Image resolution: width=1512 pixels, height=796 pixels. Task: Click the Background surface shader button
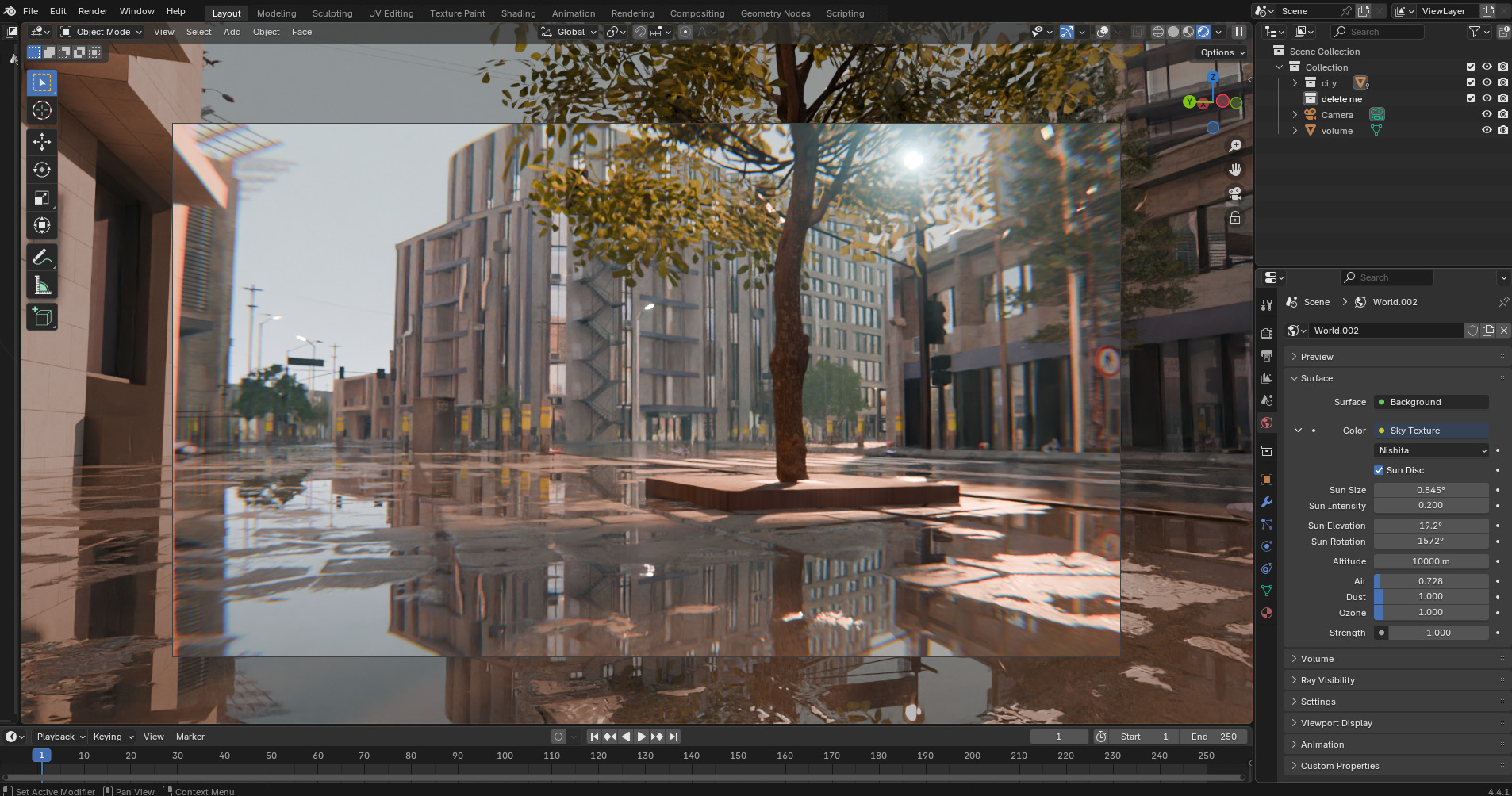click(x=1432, y=402)
